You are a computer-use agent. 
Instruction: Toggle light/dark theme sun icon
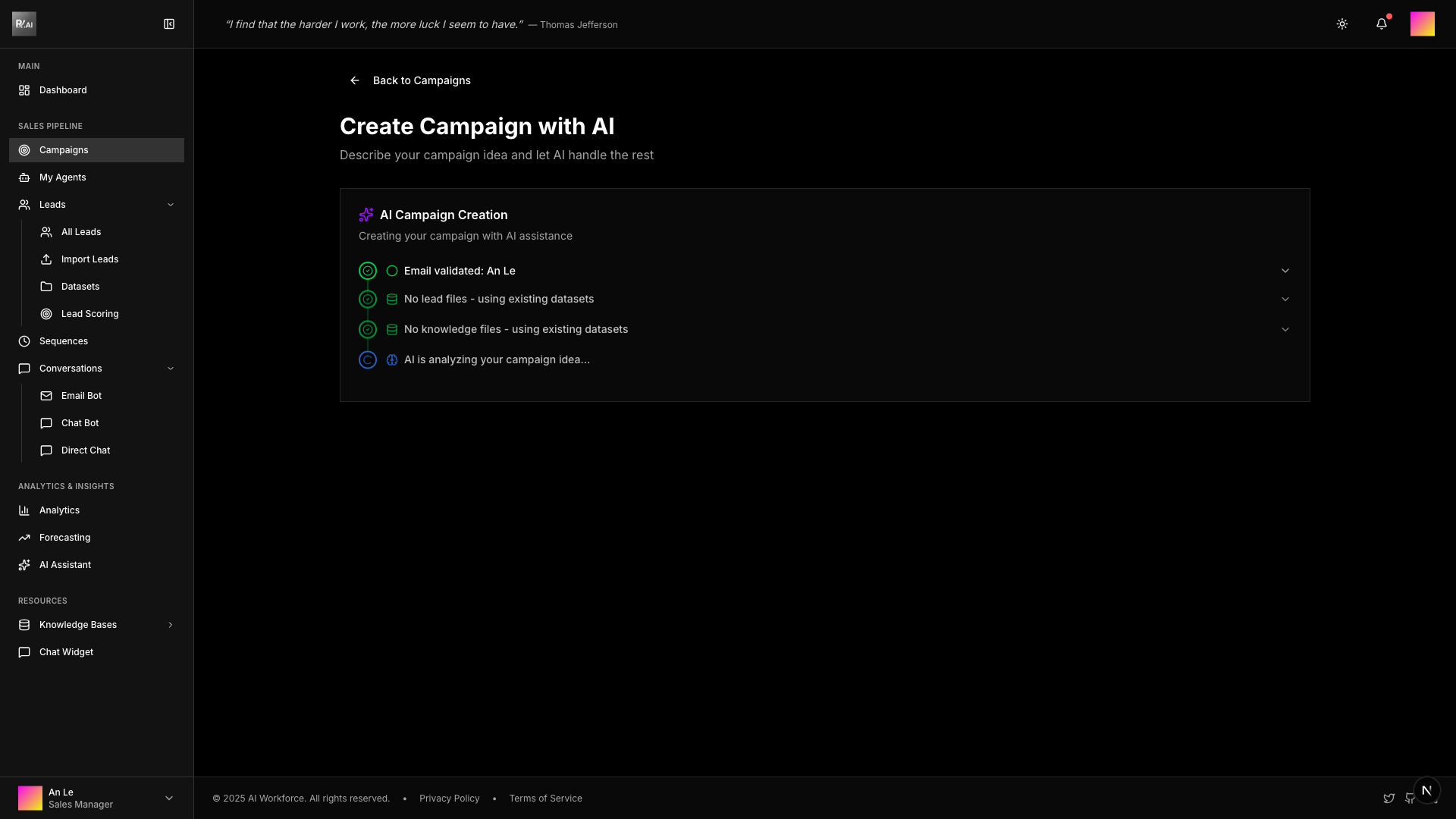[x=1341, y=24]
